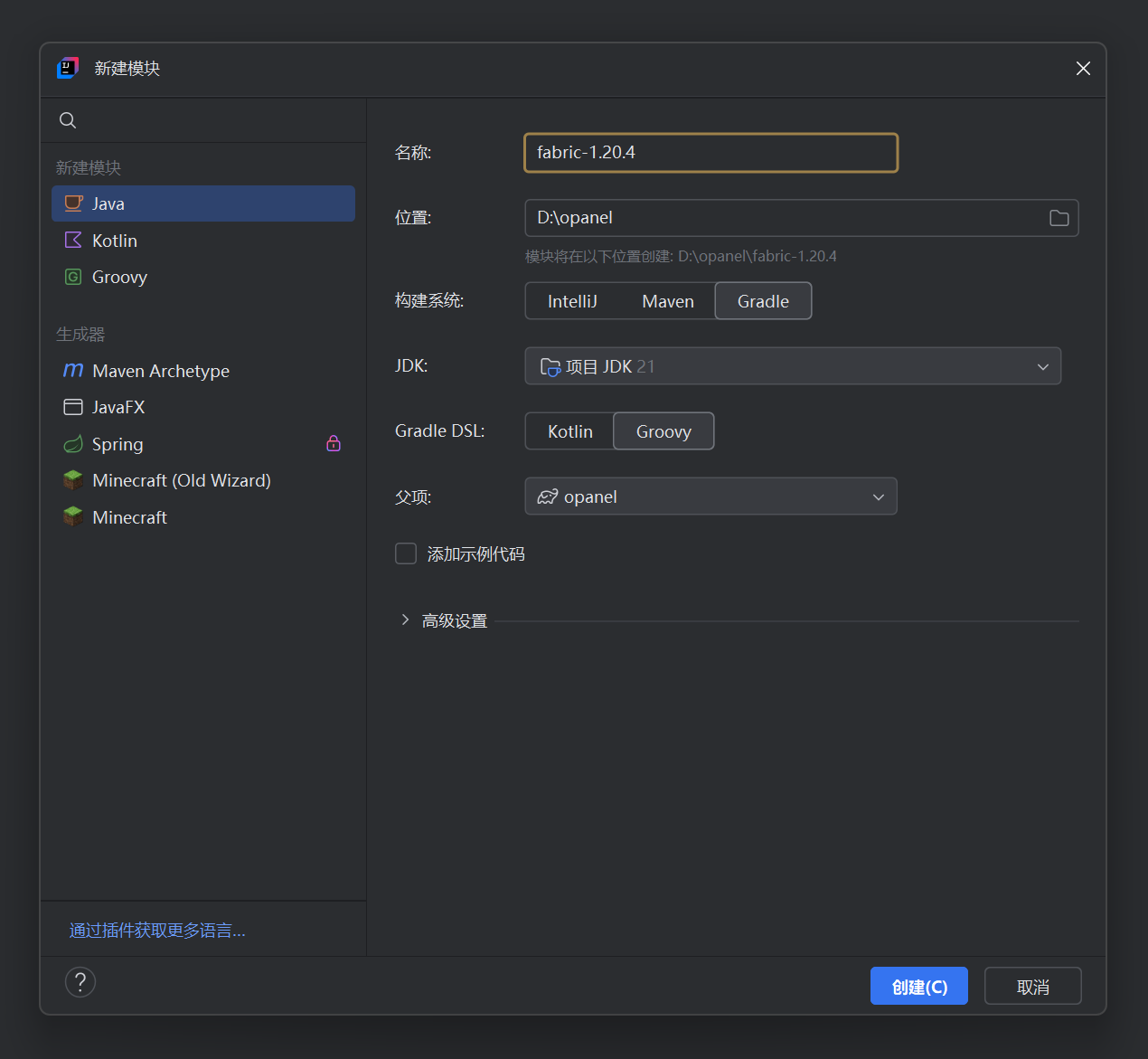This screenshot has height=1059, width=1148.
Task: Choose Kotlin for Gradle DSL
Action: pyautogui.click(x=569, y=431)
